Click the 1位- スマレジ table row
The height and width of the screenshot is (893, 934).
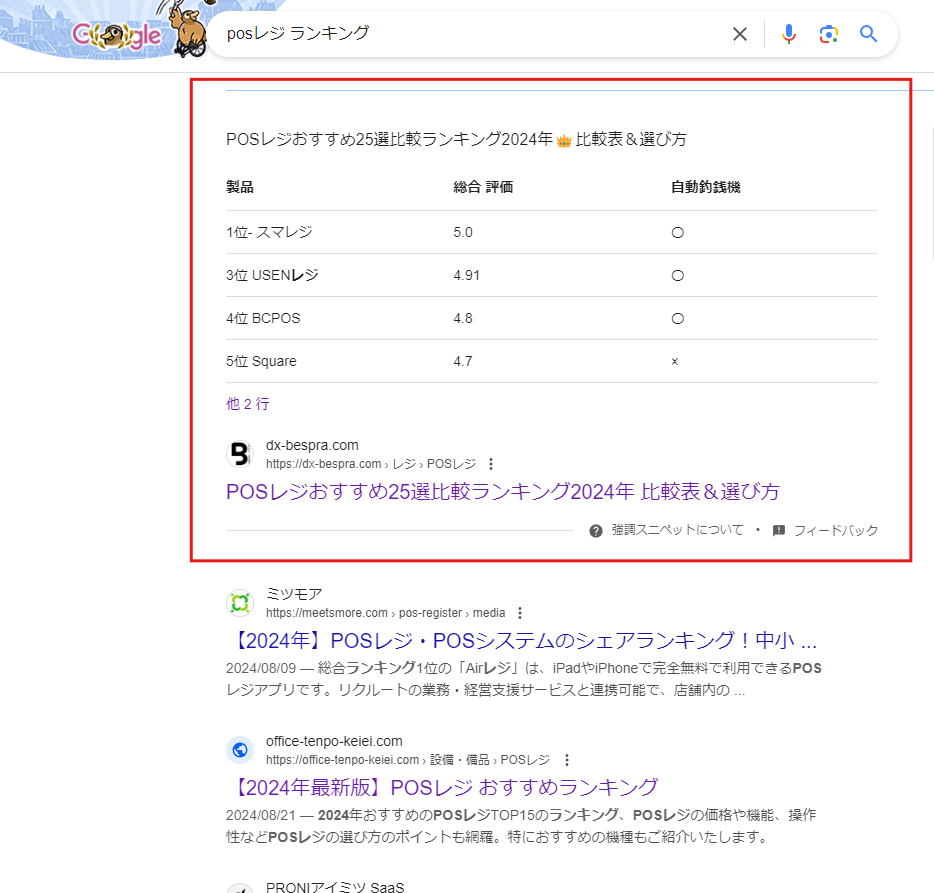[270, 232]
